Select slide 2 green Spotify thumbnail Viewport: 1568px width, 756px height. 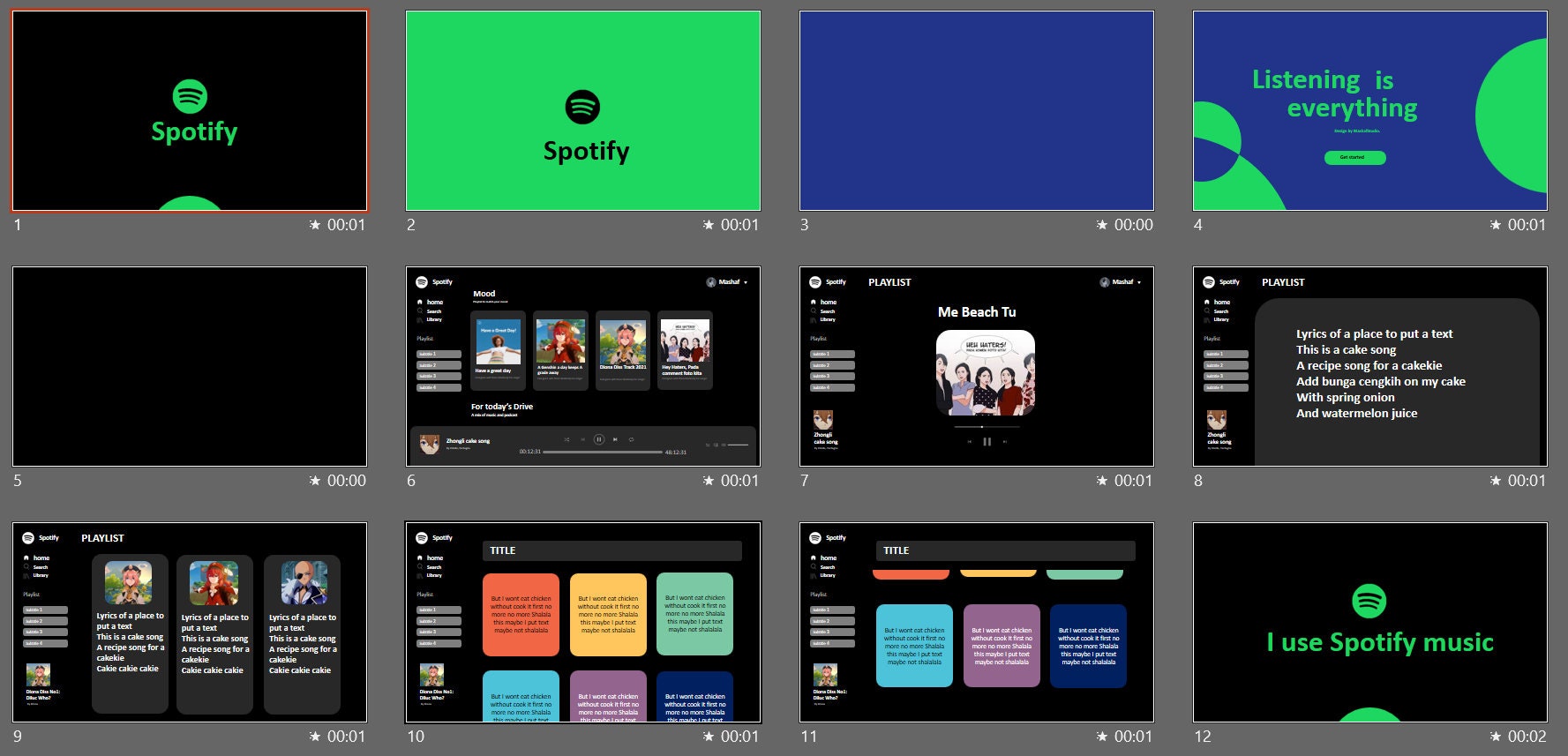pos(583,111)
